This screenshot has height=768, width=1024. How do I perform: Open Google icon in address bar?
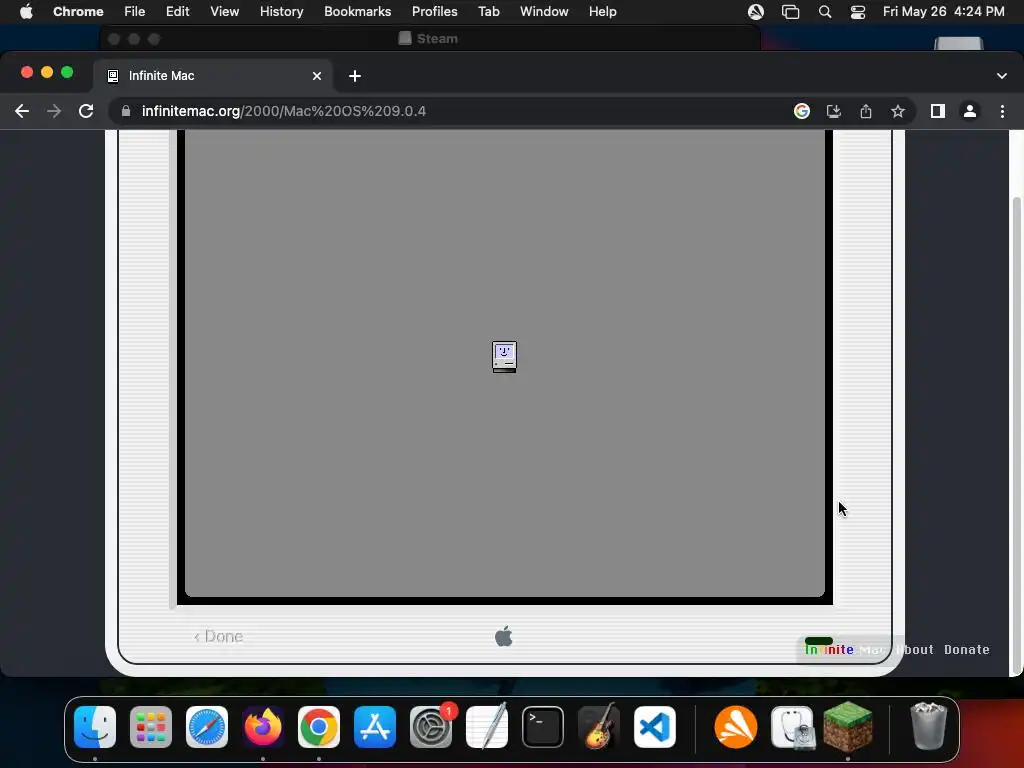tap(802, 111)
